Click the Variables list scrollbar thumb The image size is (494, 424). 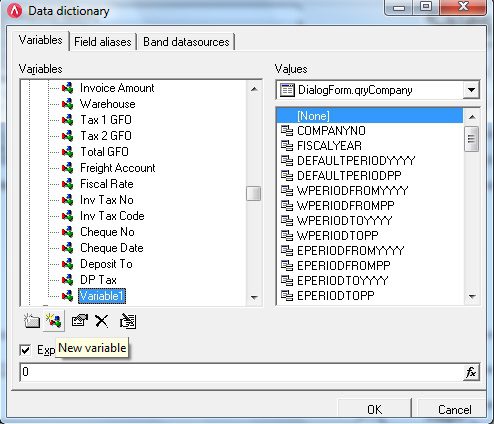tap(254, 193)
